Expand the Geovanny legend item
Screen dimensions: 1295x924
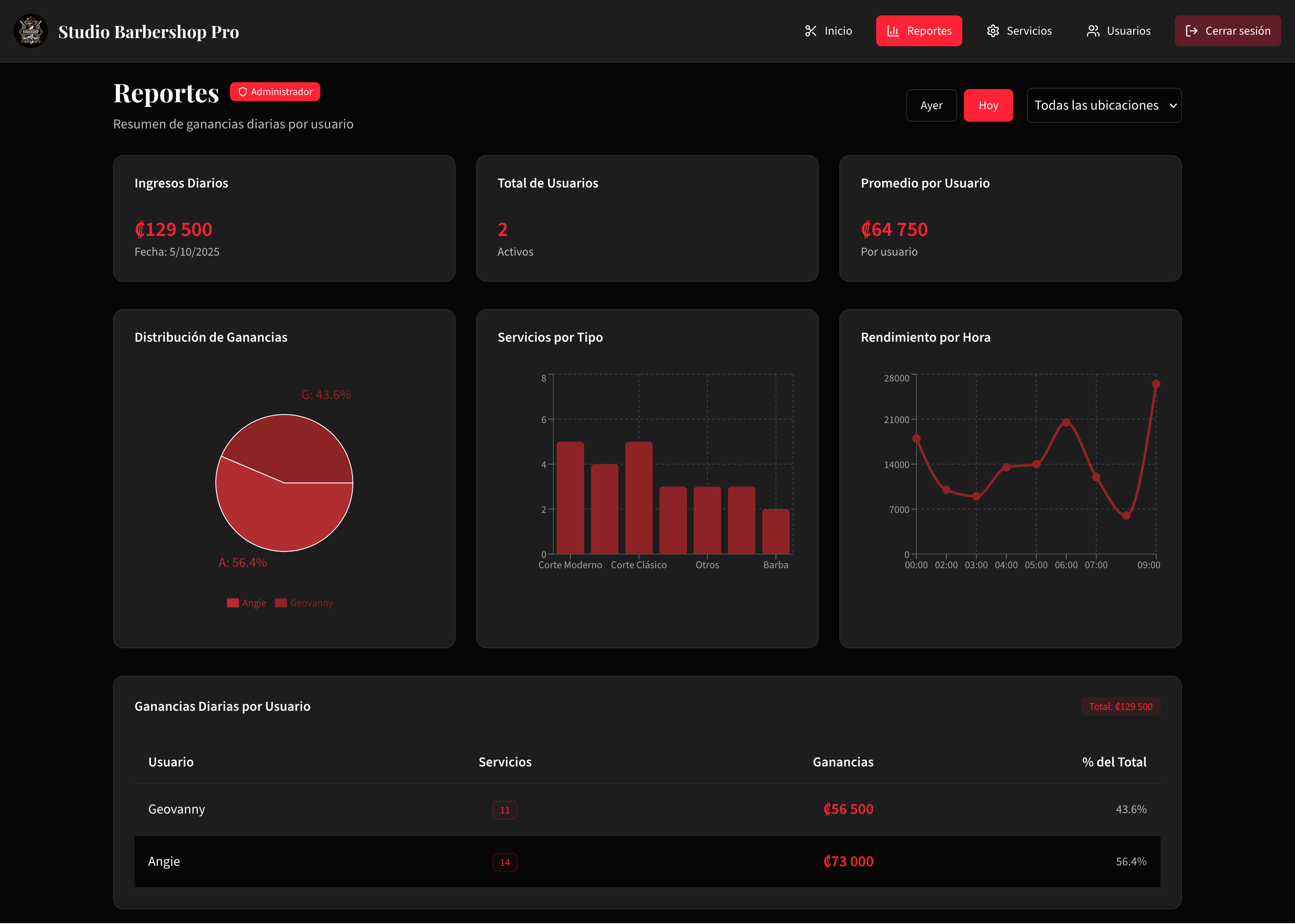point(304,602)
